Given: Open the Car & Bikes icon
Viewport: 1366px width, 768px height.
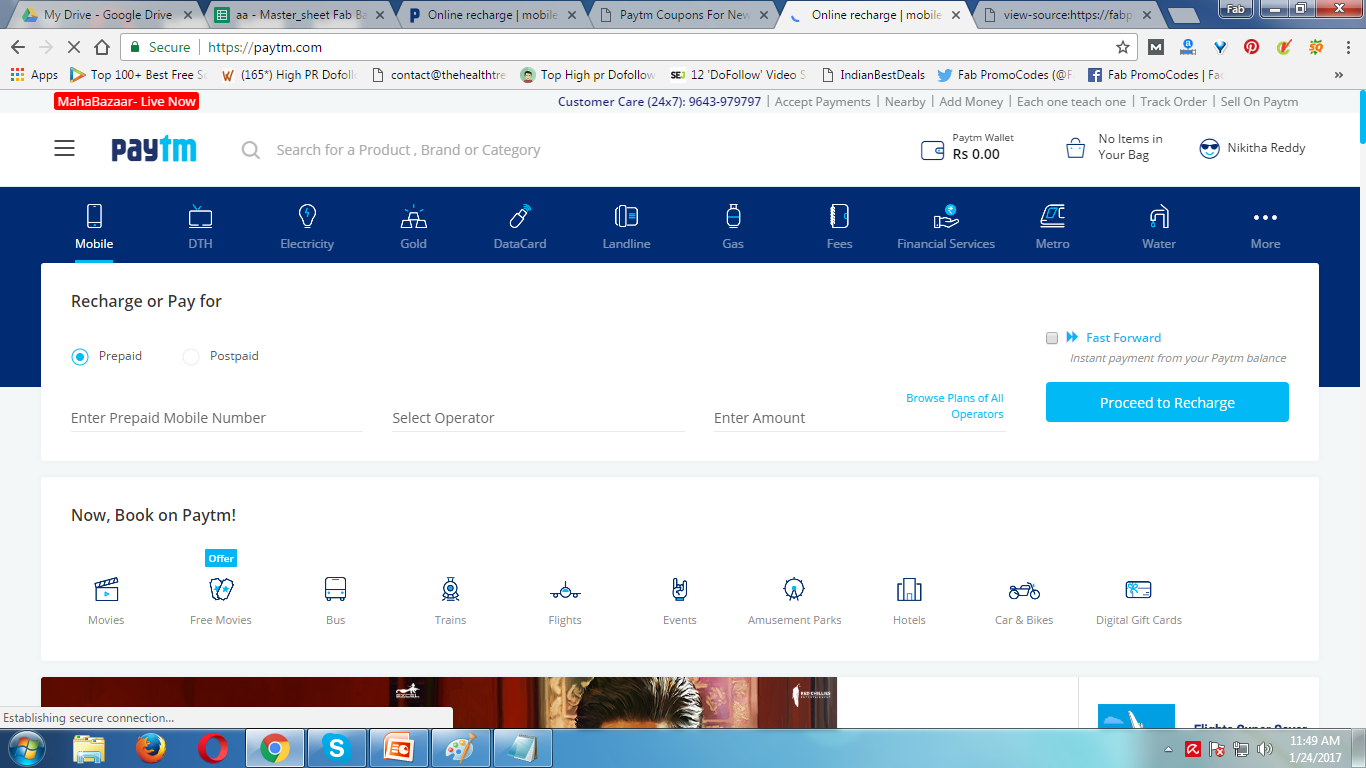Looking at the screenshot, I should 1024,590.
